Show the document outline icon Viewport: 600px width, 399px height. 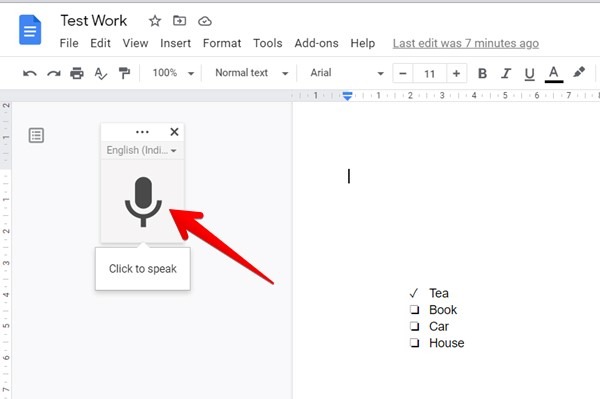click(36, 135)
